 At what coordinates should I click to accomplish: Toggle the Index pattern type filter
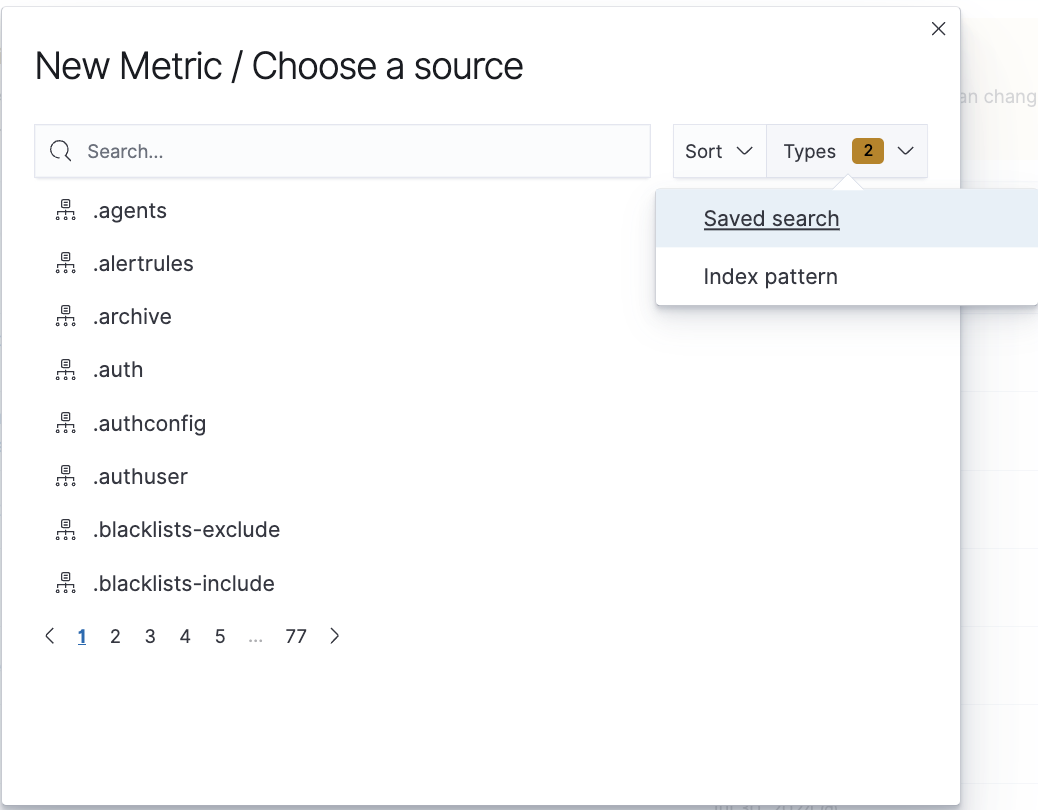point(770,277)
